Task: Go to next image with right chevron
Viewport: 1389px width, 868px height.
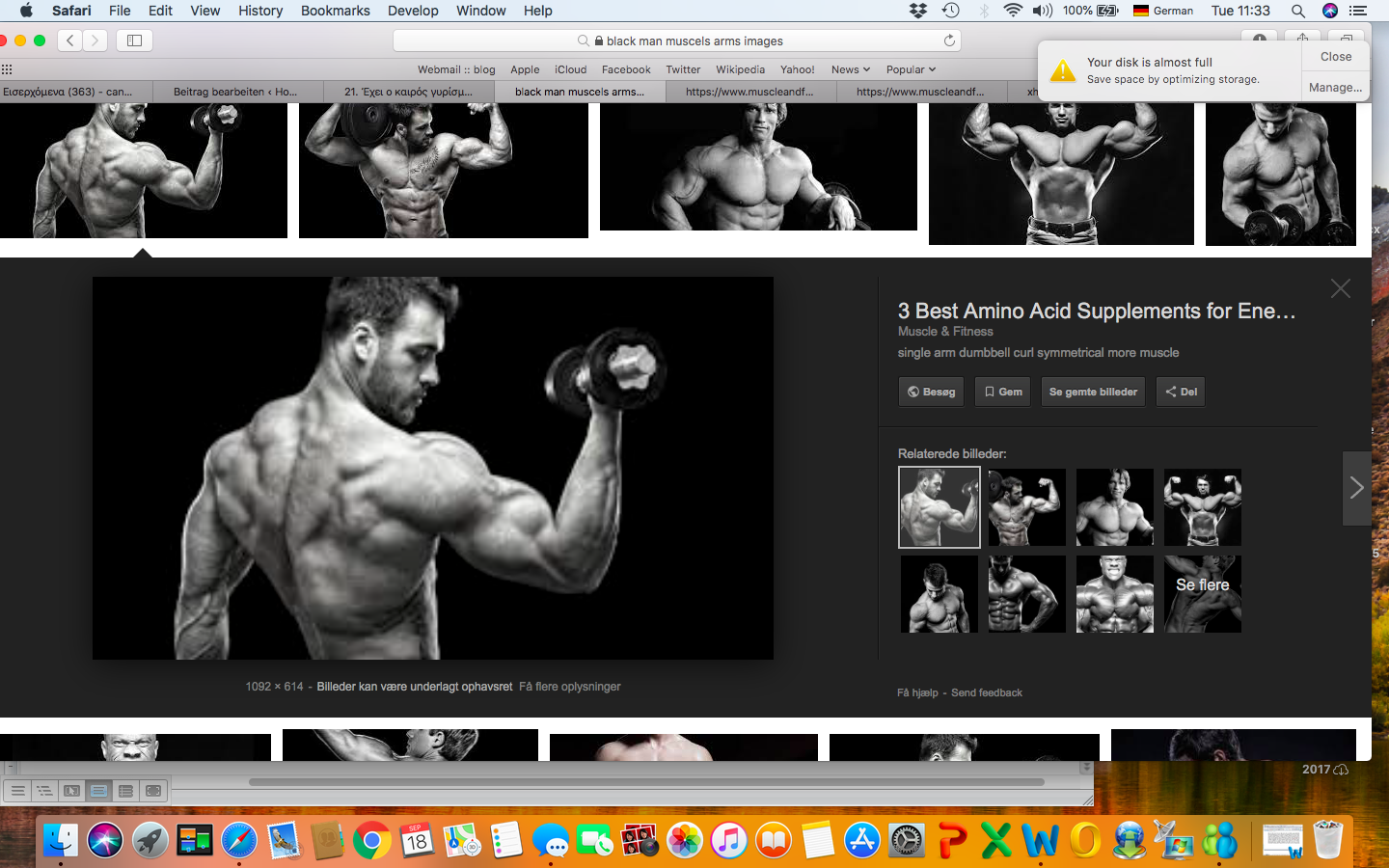Action: 1356,488
